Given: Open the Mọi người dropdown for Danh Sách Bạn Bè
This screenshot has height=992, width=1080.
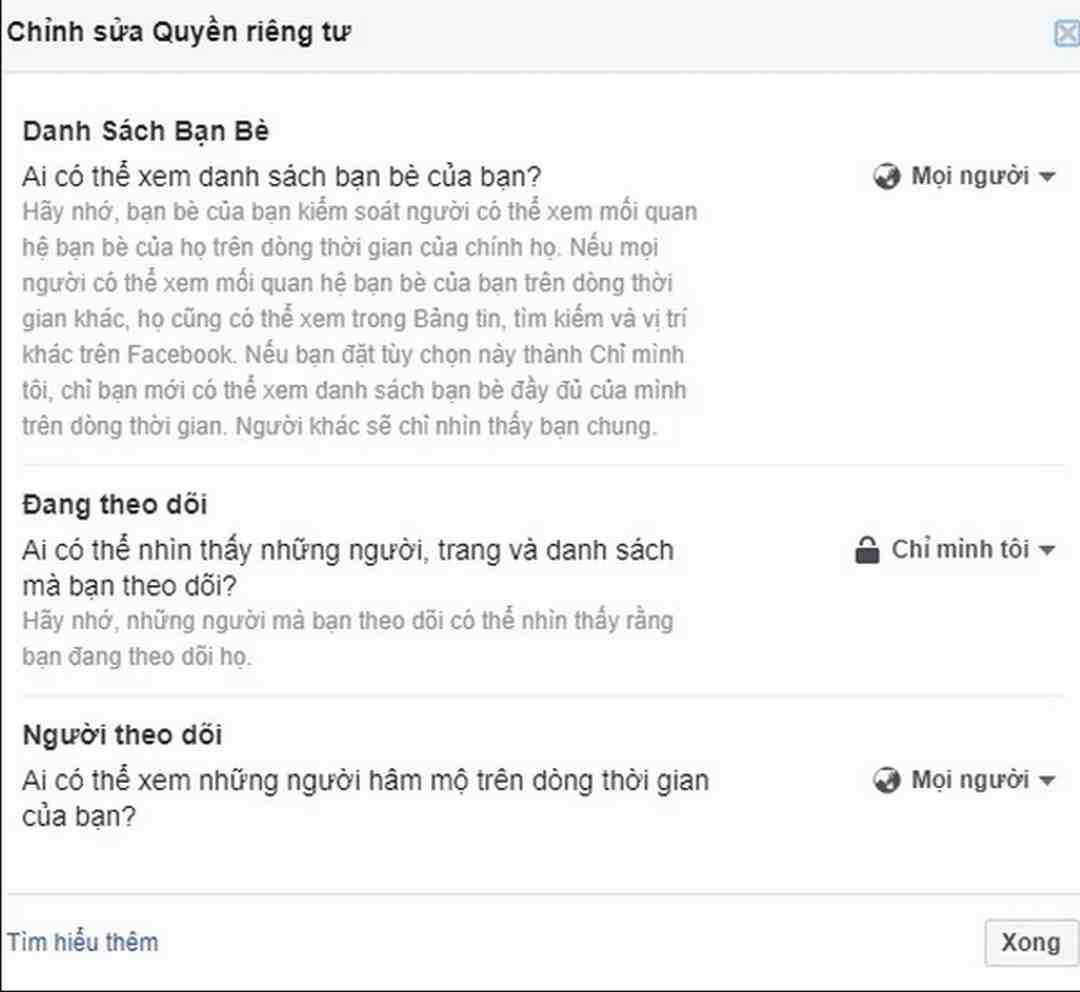Looking at the screenshot, I should pos(964,176).
